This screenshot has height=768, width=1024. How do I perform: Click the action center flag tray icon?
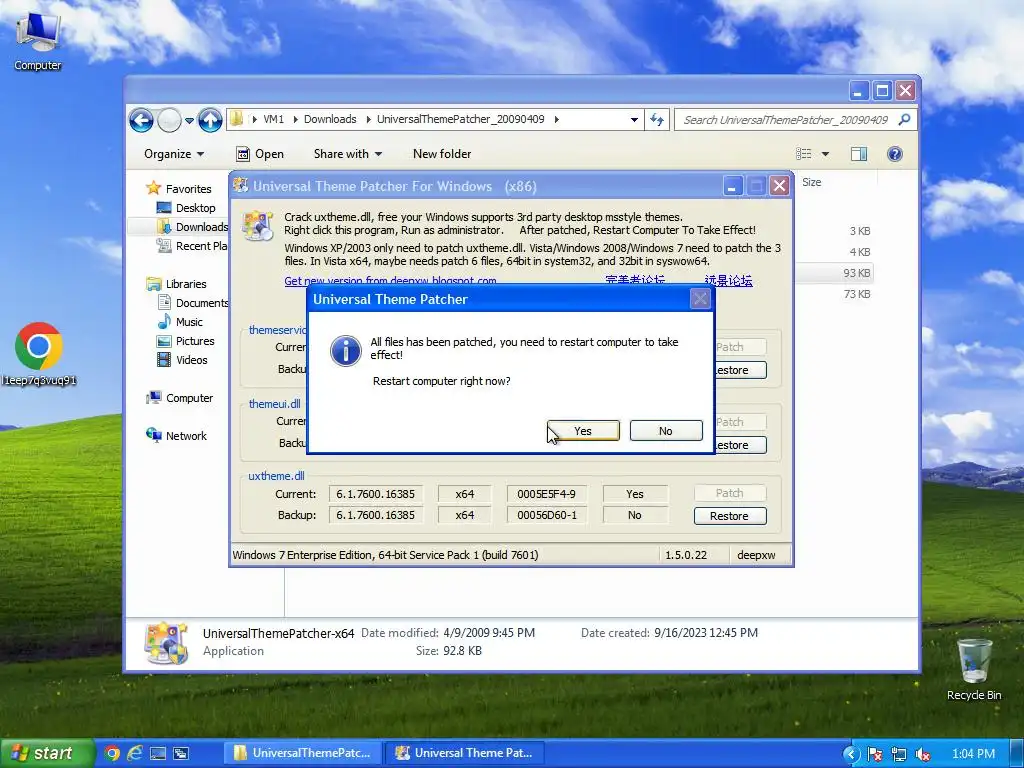coord(875,754)
